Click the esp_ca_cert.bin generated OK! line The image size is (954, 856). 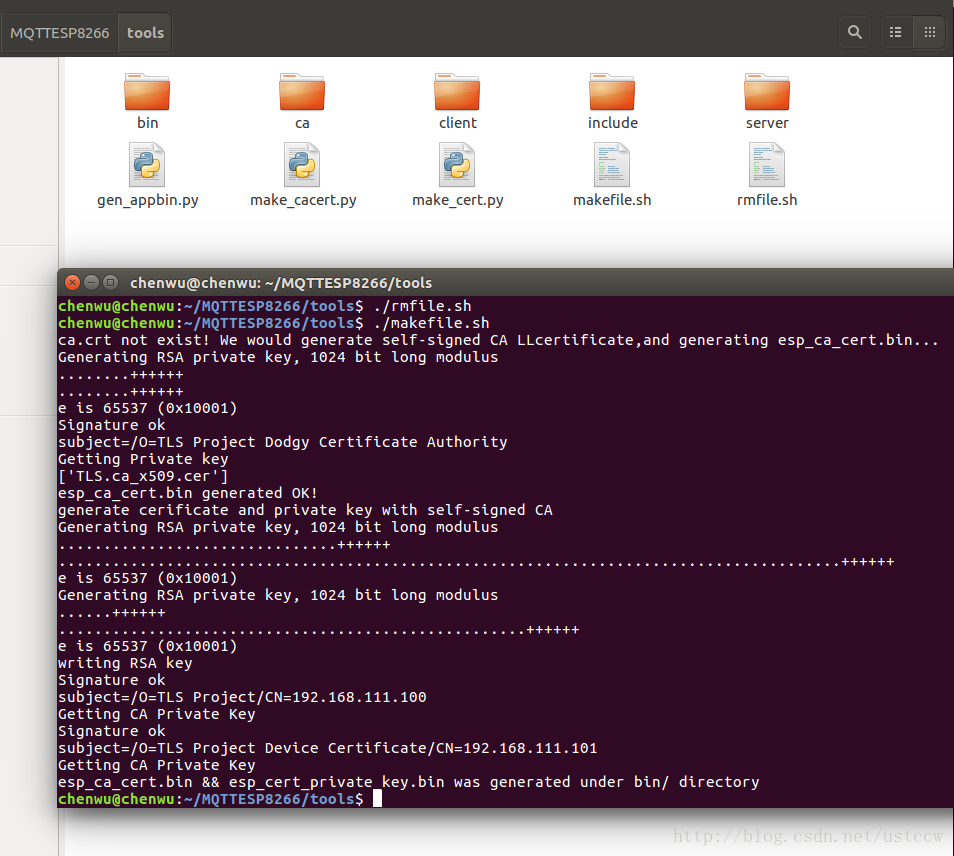(188, 493)
